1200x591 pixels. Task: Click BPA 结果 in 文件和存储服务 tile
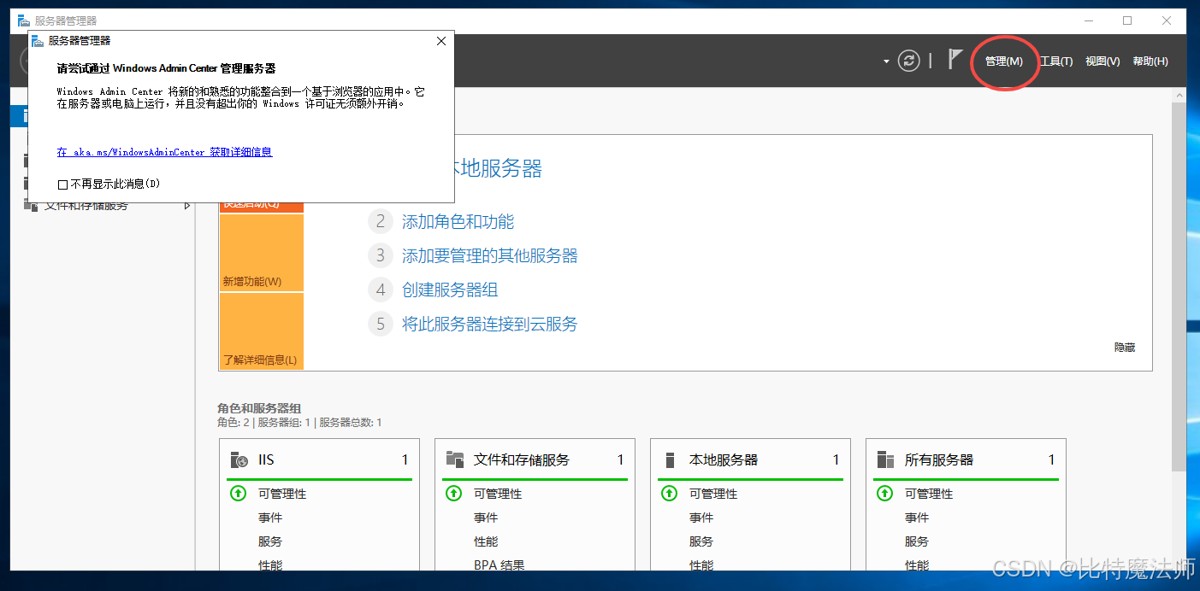[499, 565]
